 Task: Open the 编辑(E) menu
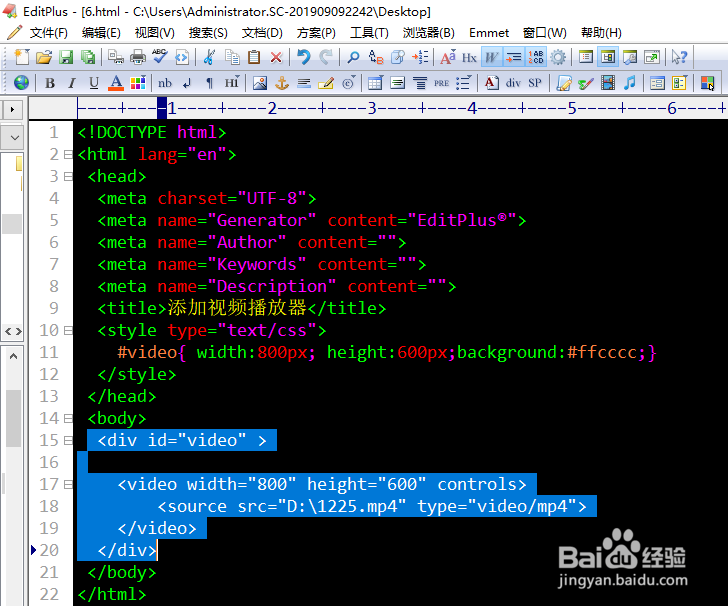101,33
